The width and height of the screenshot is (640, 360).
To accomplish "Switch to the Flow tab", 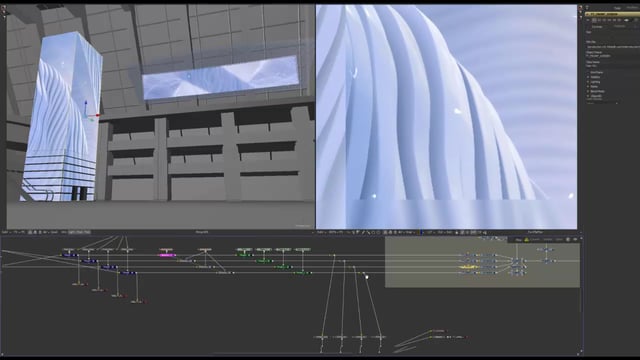I will coord(518,240).
